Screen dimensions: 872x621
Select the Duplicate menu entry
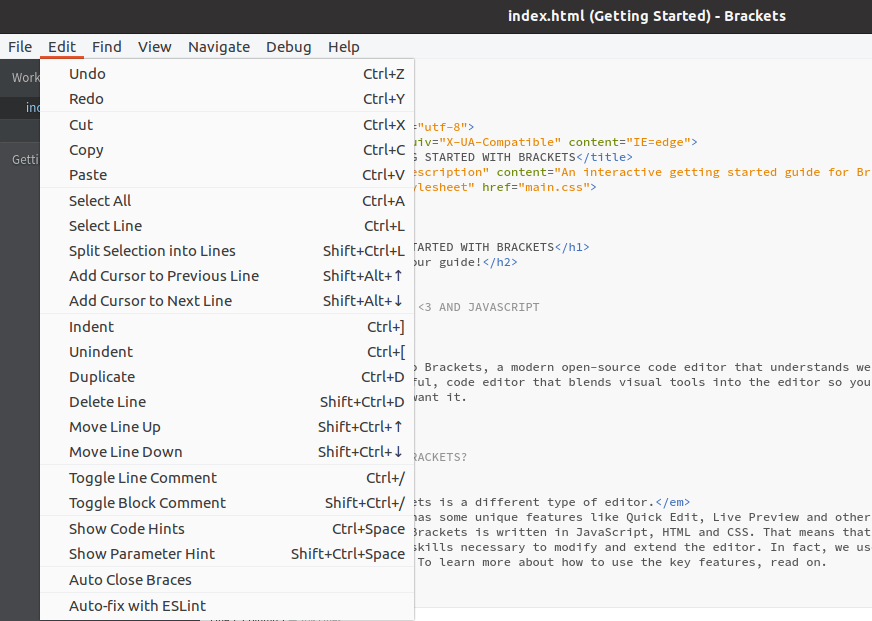pyautogui.click(x=227, y=377)
